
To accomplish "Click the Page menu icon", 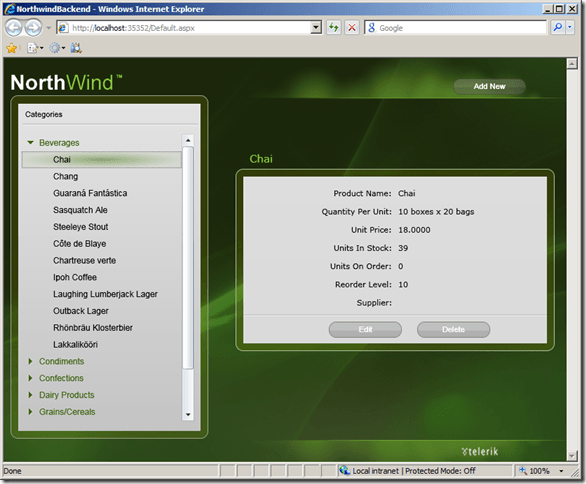I will [35, 48].
